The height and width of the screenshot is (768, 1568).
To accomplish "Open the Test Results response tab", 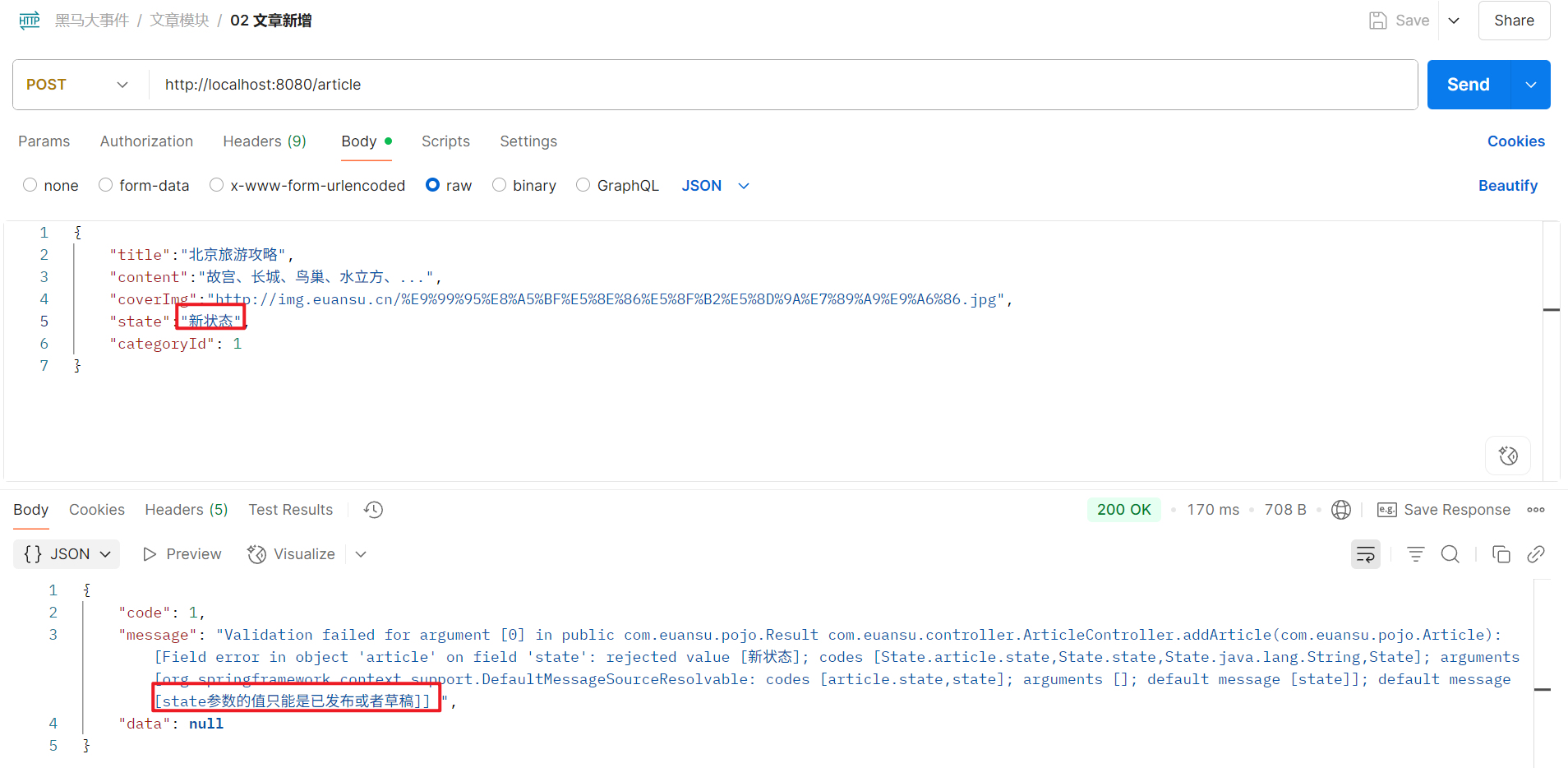I will 290,510.
